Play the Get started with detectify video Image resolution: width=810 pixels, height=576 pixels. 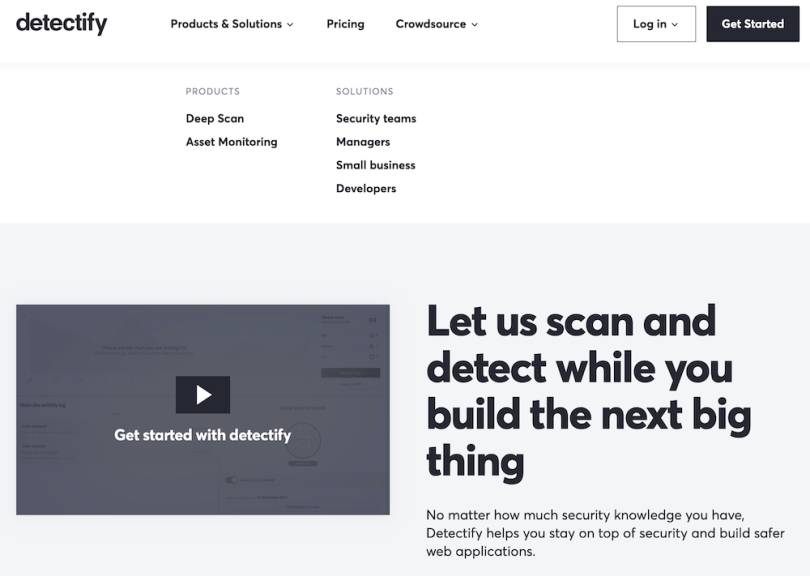point(203,394)
